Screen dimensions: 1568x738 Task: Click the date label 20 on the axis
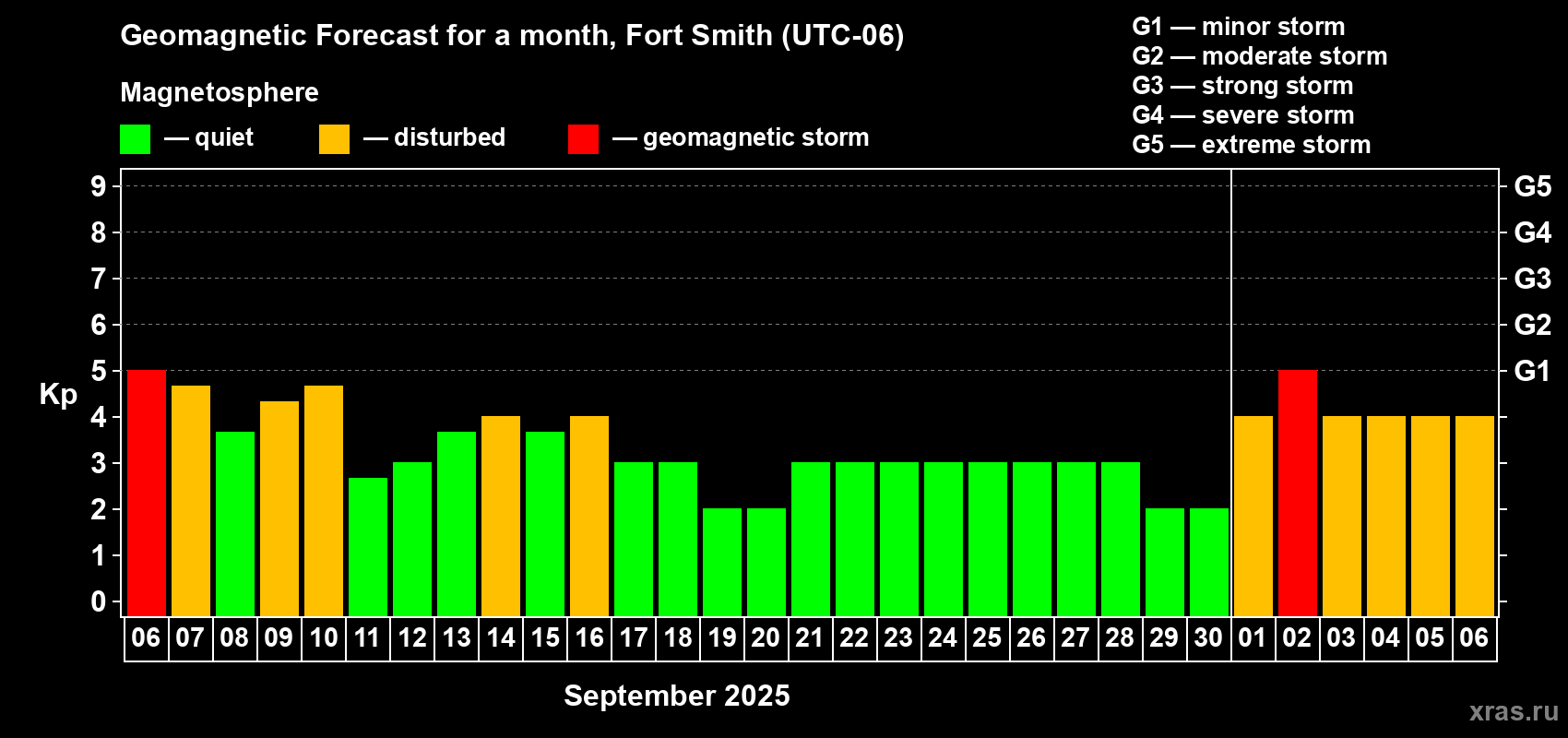tap(766, 637)
